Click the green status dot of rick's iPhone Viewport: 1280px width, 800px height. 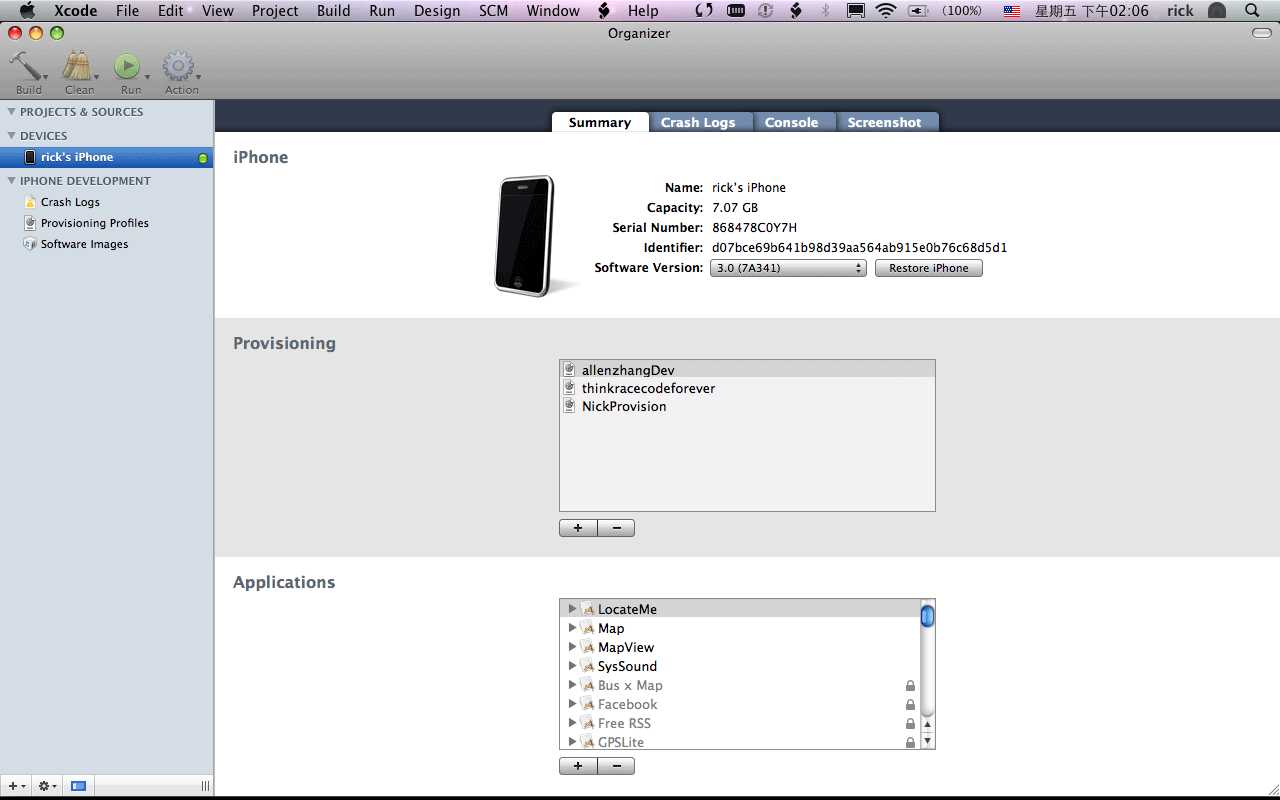coord(203,158)
